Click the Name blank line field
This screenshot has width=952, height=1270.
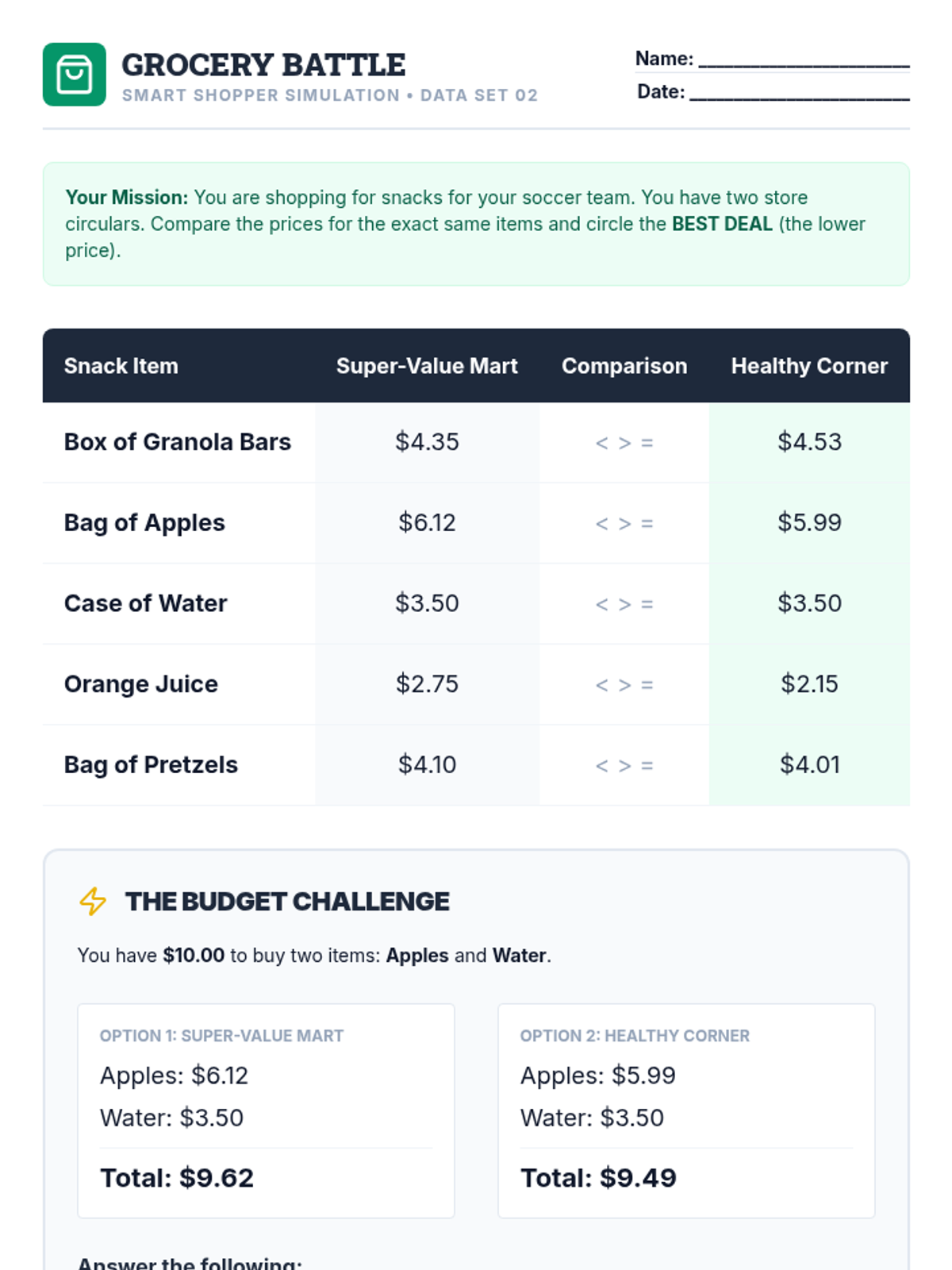click(x=803, y=60)
